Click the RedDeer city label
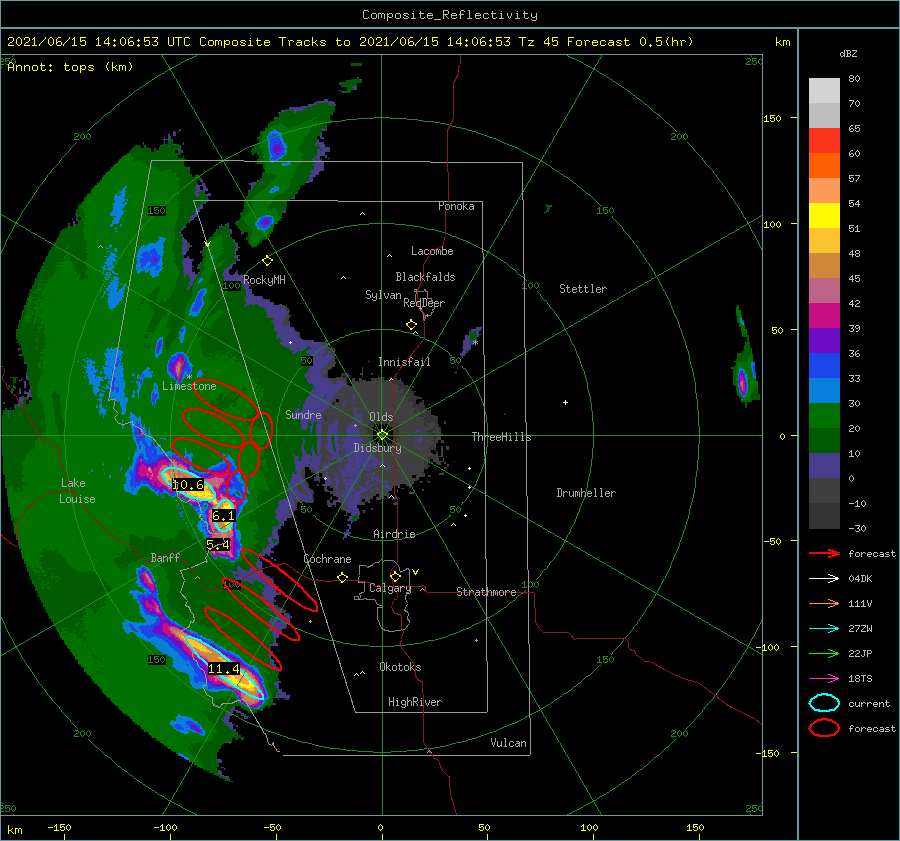 424,303
